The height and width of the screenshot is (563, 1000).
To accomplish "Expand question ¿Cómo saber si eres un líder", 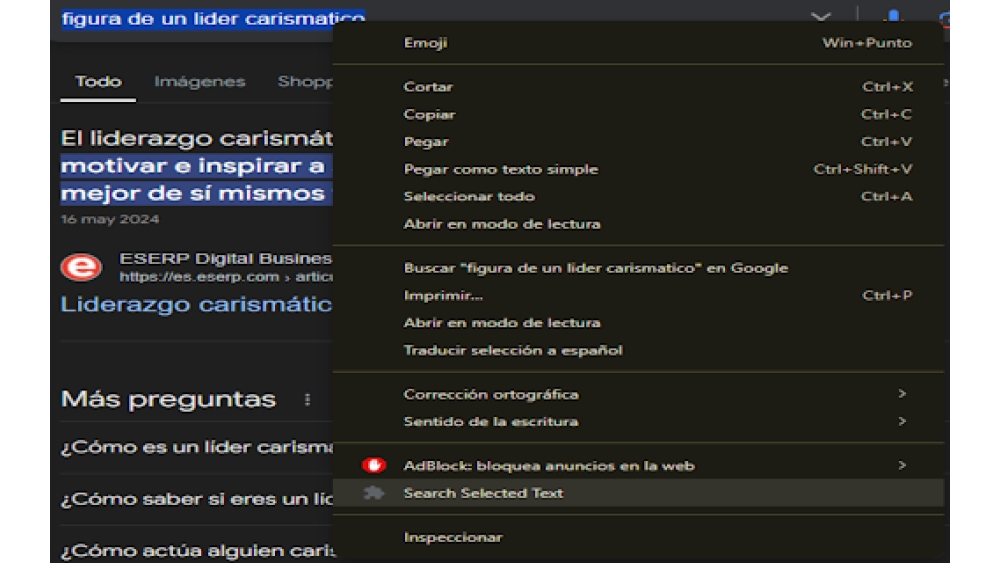I will coord(196,499).
